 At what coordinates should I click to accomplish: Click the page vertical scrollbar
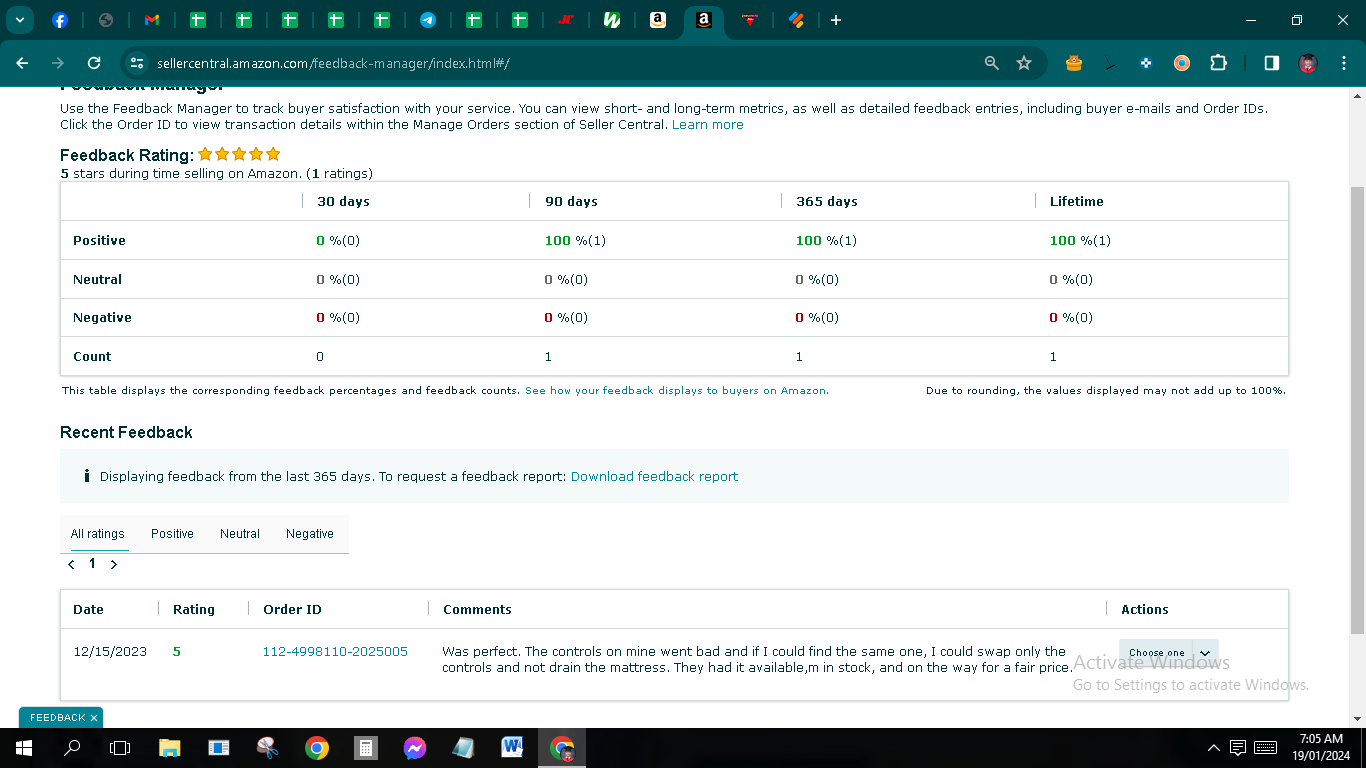tap(1357, 410)
